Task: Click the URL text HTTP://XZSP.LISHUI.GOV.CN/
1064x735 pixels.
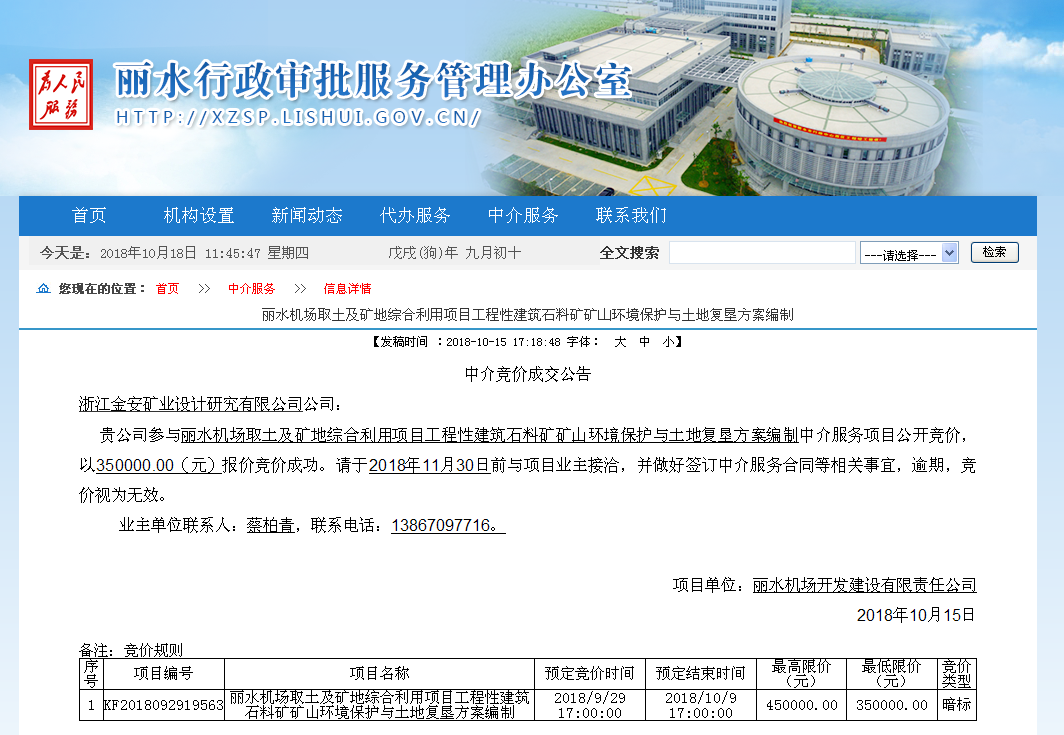Action: pyautogui.click(x=298, y=117)
